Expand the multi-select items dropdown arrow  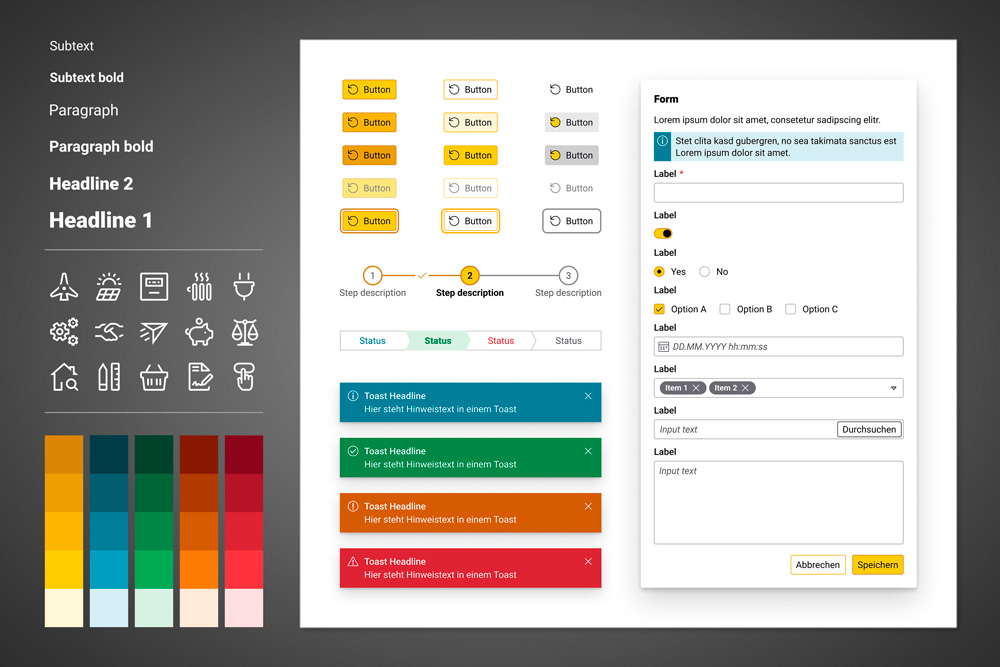click(894, 388)
